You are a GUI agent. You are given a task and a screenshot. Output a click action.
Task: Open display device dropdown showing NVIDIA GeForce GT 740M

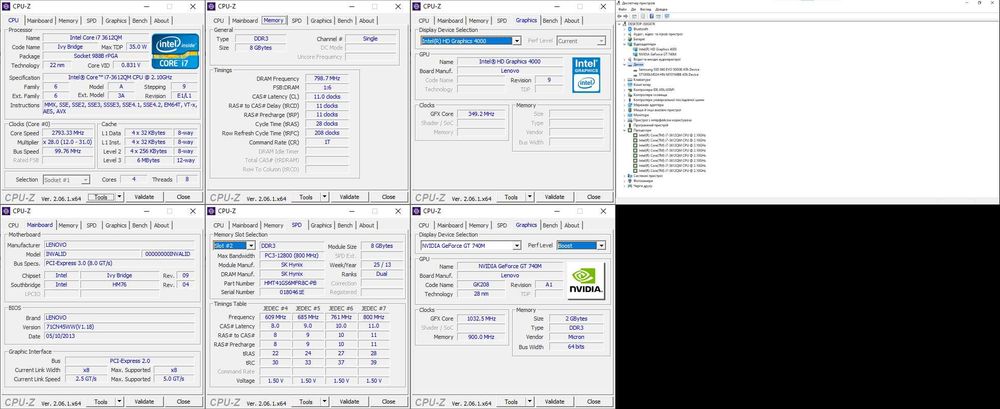517,246
